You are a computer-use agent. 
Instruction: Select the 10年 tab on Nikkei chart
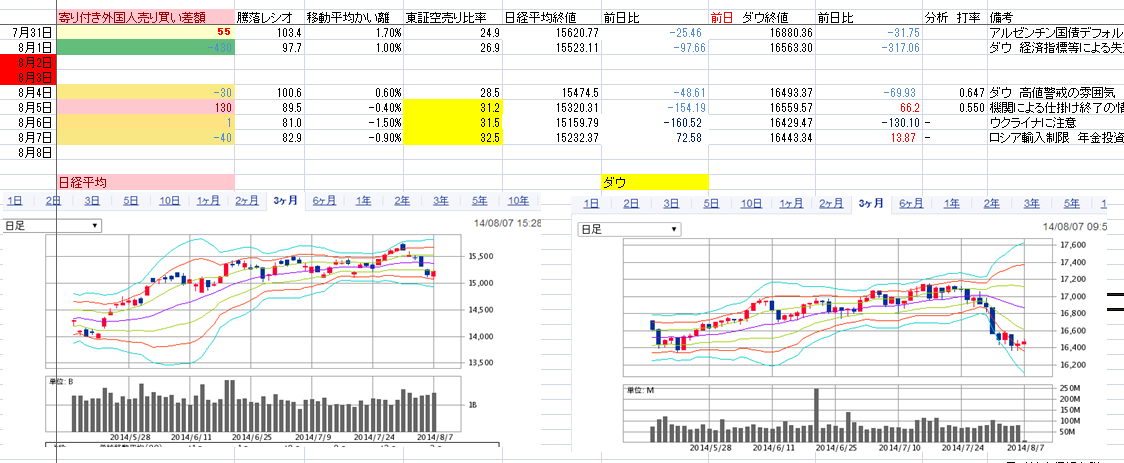click(518, 200)
